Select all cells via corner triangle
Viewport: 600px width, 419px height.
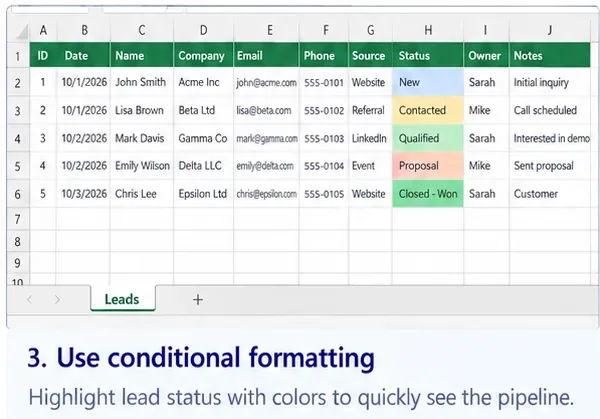click(x=22, y=32)
